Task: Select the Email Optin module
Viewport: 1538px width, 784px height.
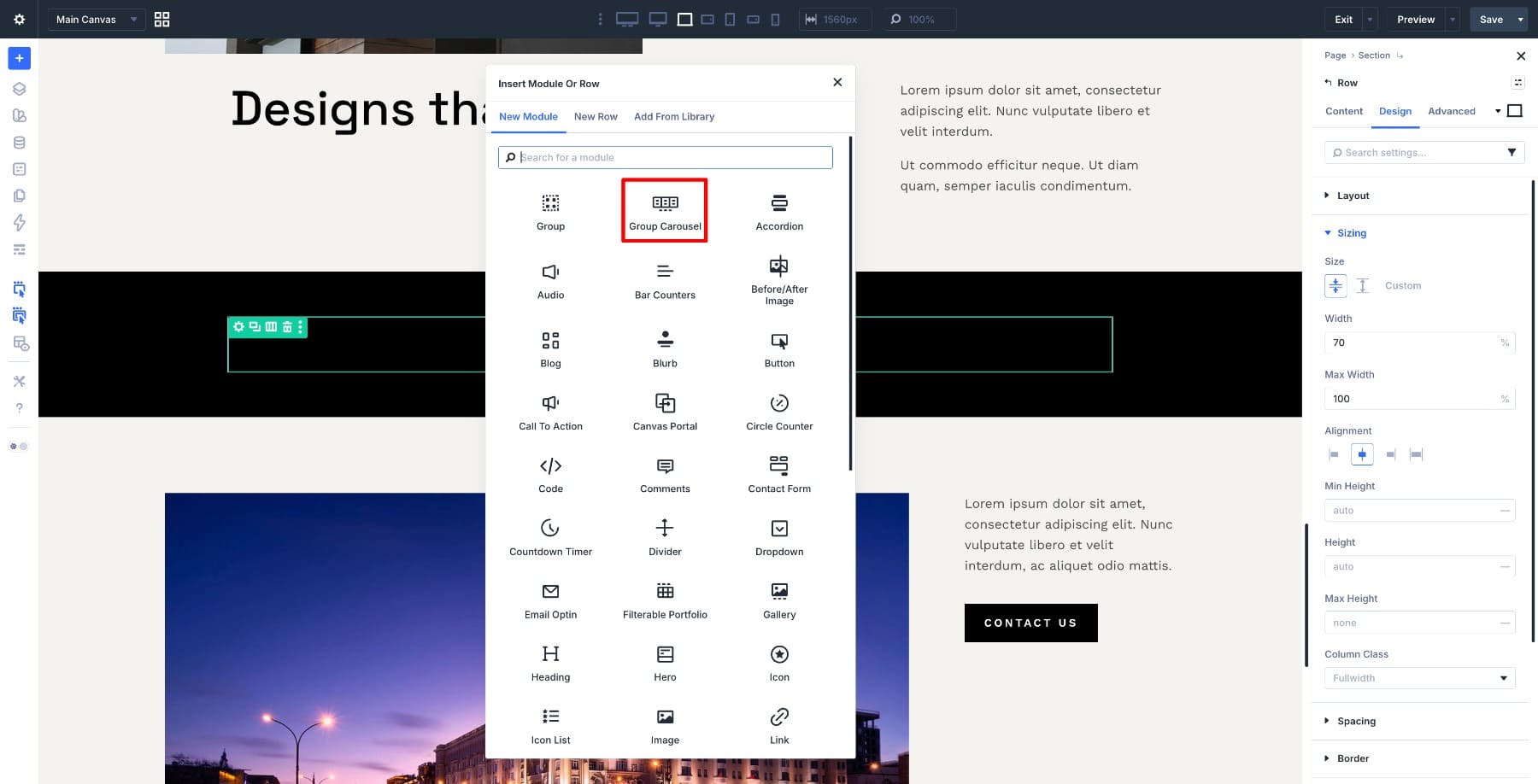Action: click(x=550, y=599)
